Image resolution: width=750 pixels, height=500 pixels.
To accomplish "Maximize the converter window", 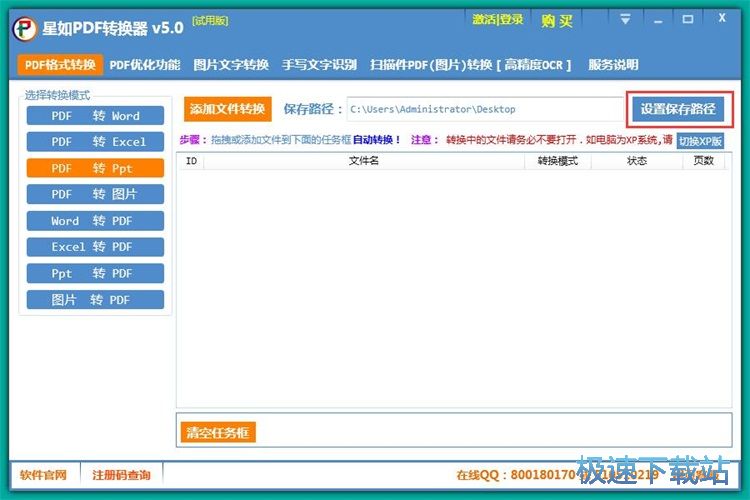I will [688, 20].
